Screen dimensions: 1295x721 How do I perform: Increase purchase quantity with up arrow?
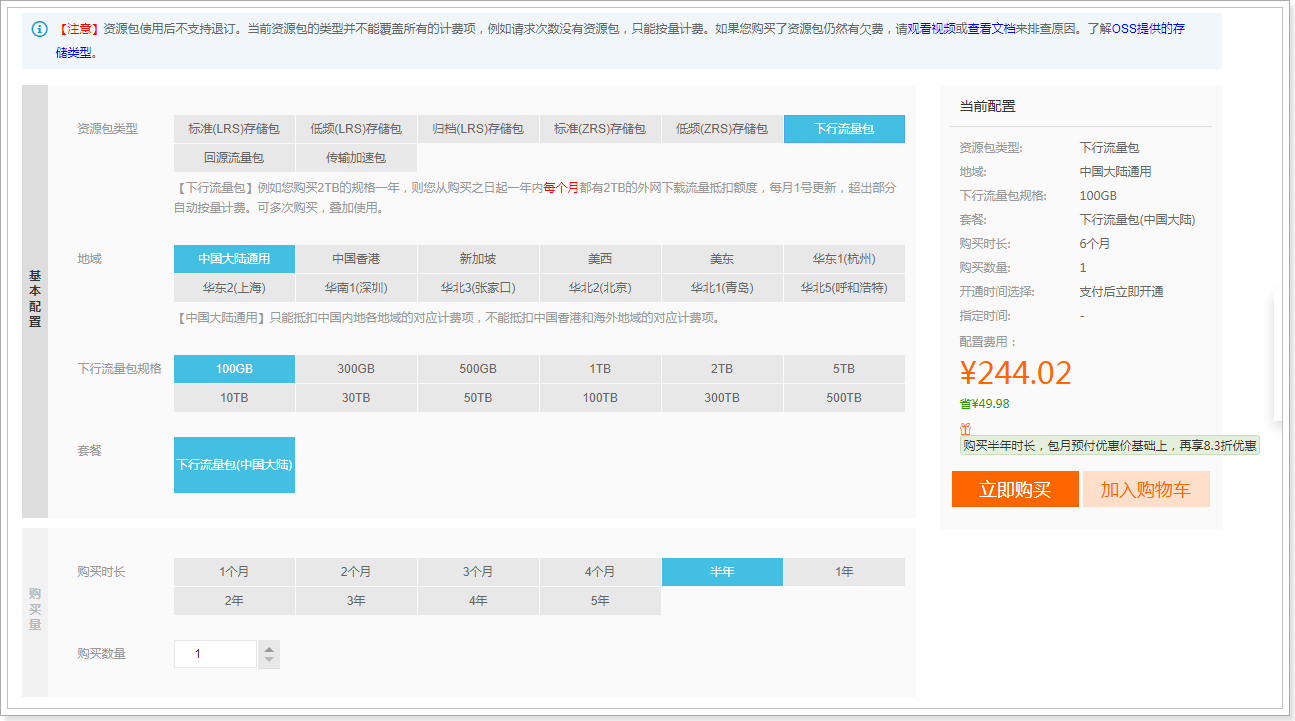click(x=269, y=648)
